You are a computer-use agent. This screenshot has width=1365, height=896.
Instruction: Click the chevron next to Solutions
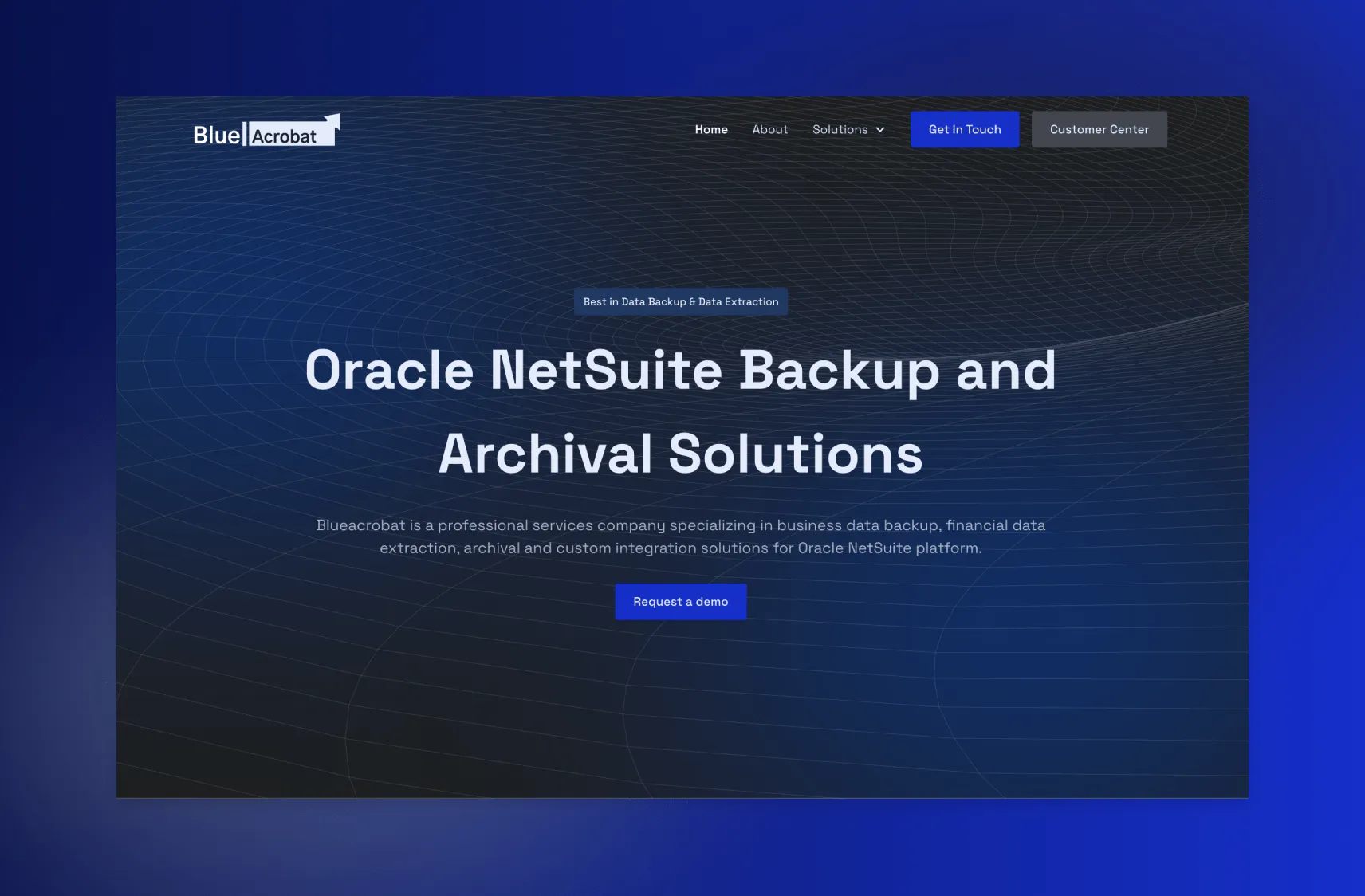[880, 129]
